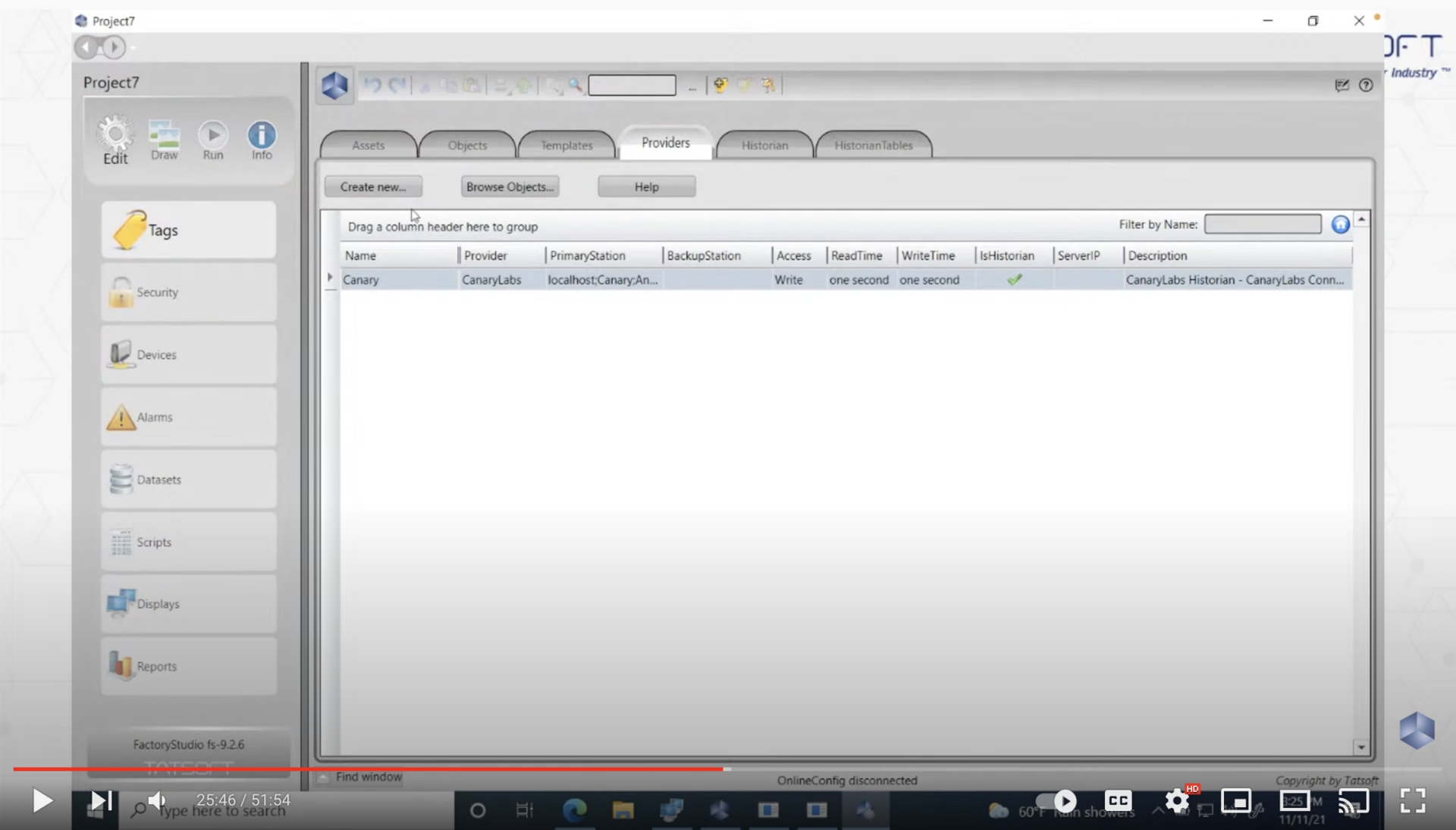This screenshot has width=1456, height=830.
Task: Click the Filter by Name input field
Action: (1263, 224)
